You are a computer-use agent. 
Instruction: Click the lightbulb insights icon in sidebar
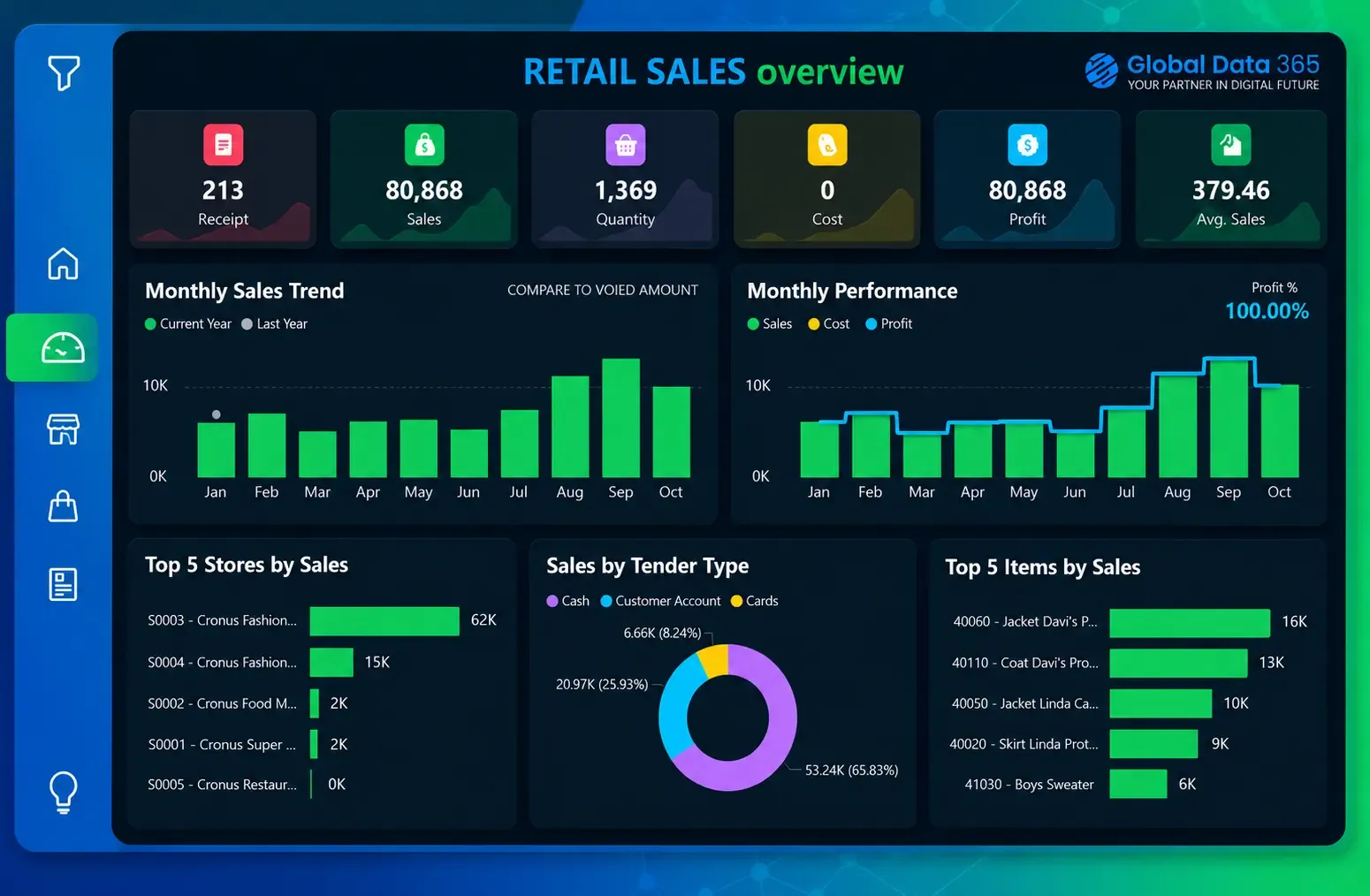(63, 792)
